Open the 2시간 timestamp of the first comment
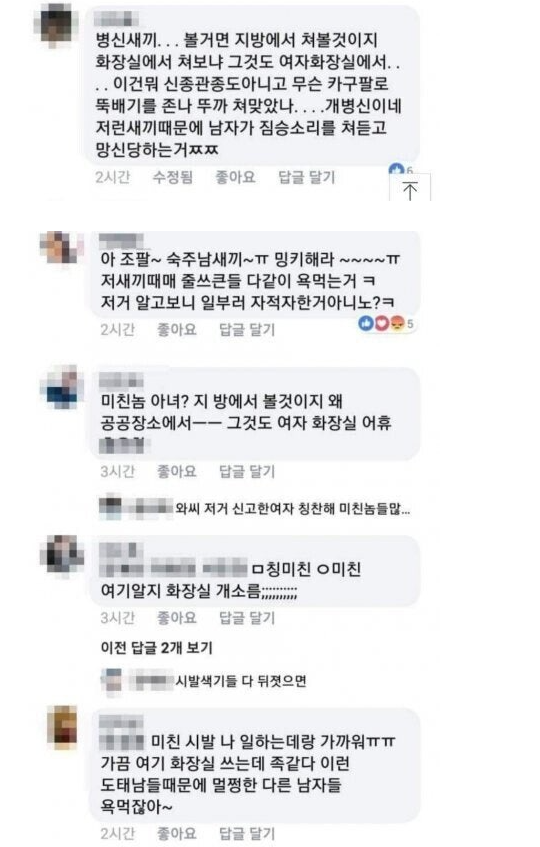 [x=112, y=177]
